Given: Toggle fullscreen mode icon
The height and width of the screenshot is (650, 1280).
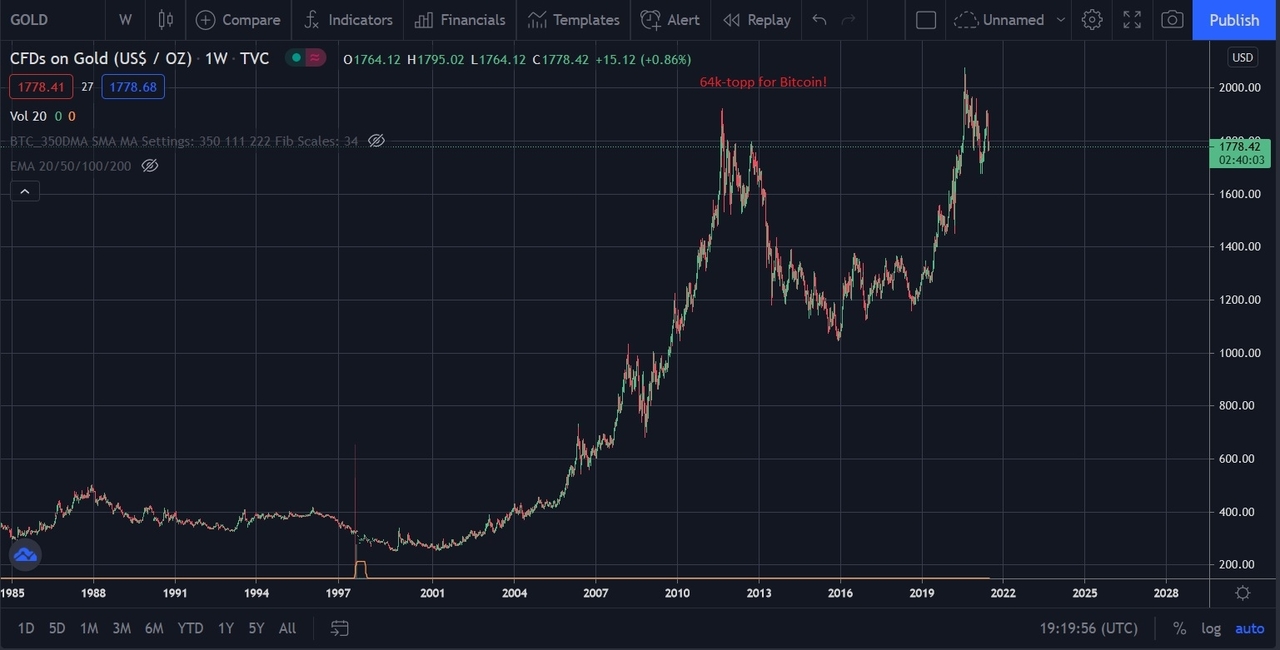Looking at the screenshot, I should [x=1132, y=20].
